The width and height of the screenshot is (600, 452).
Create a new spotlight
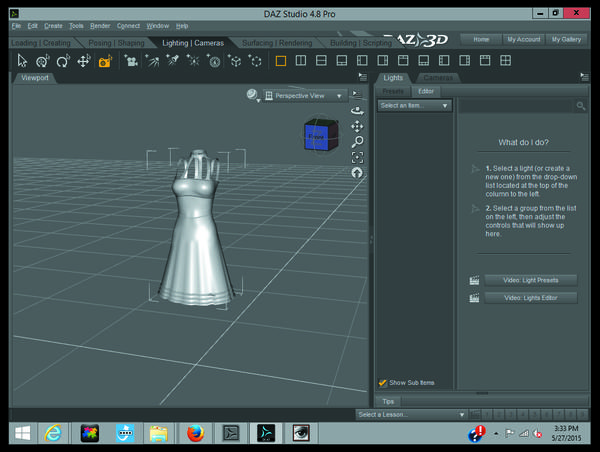pos(173,61)
